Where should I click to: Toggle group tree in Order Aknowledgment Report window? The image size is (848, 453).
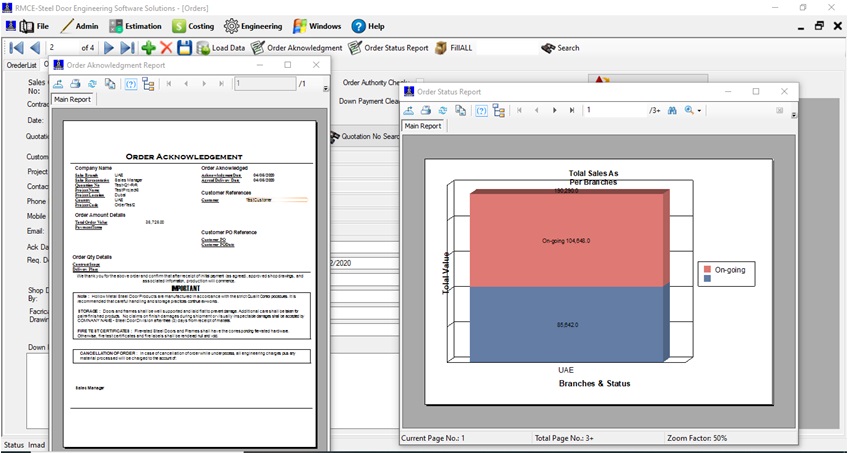point(148,84)
